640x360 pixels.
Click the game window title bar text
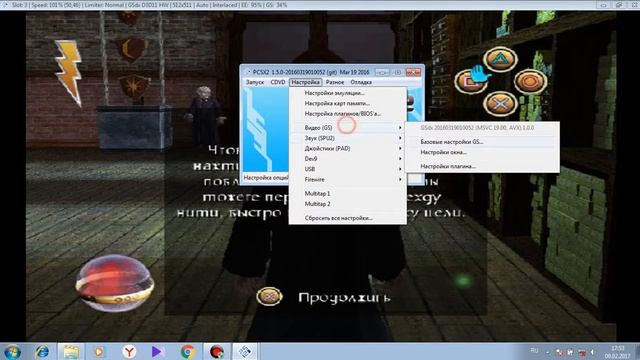pos(149,5)
